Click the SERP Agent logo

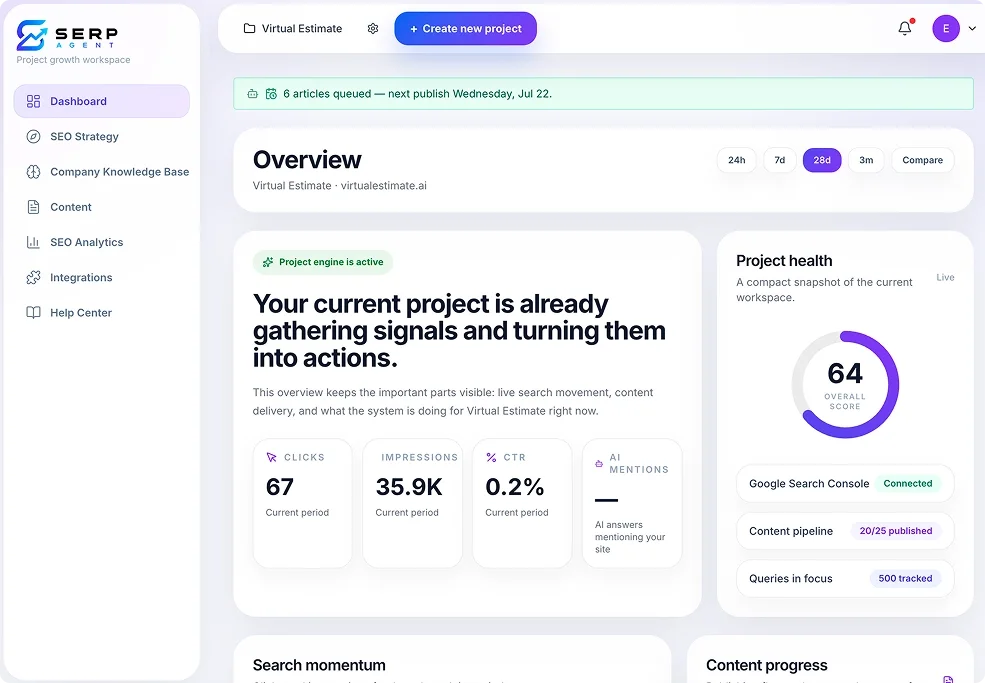coord(67,35)
